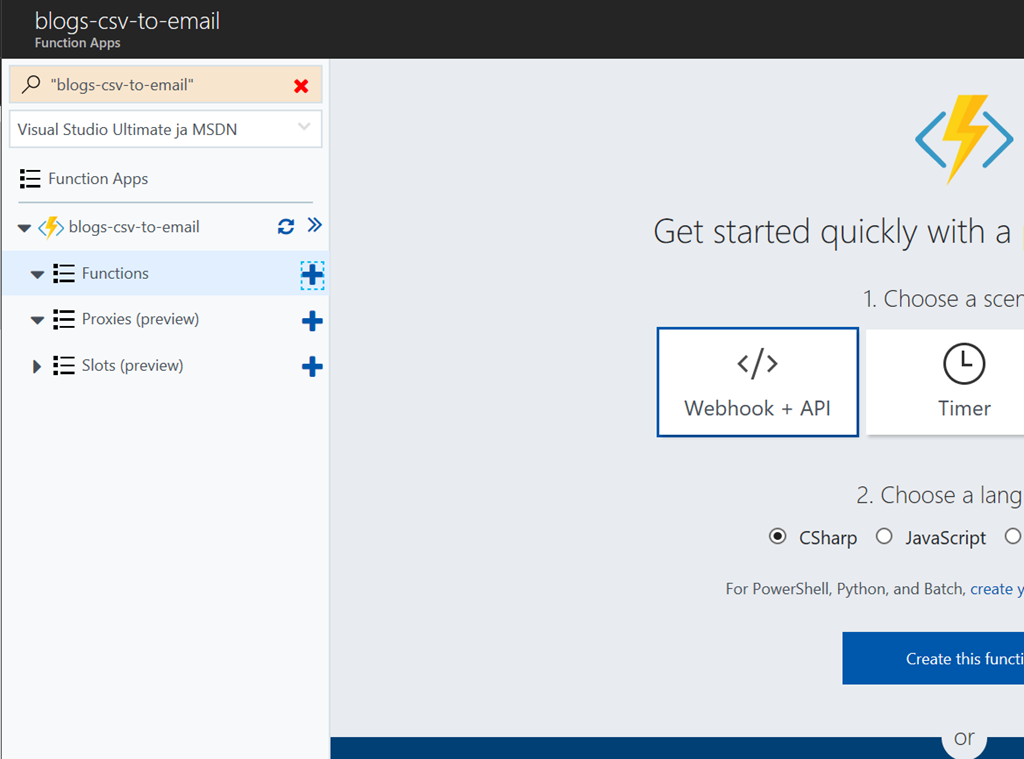Click the red X to clear search
1024x759 pixels.
point(301,86)
